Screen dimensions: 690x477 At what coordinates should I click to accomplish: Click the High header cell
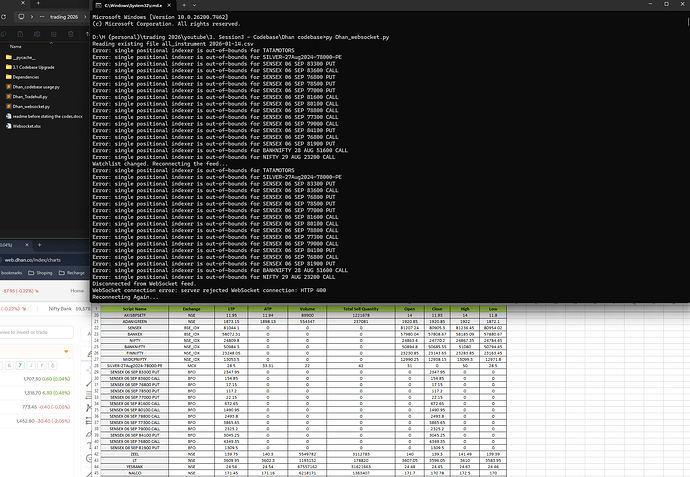coord(465,309)
